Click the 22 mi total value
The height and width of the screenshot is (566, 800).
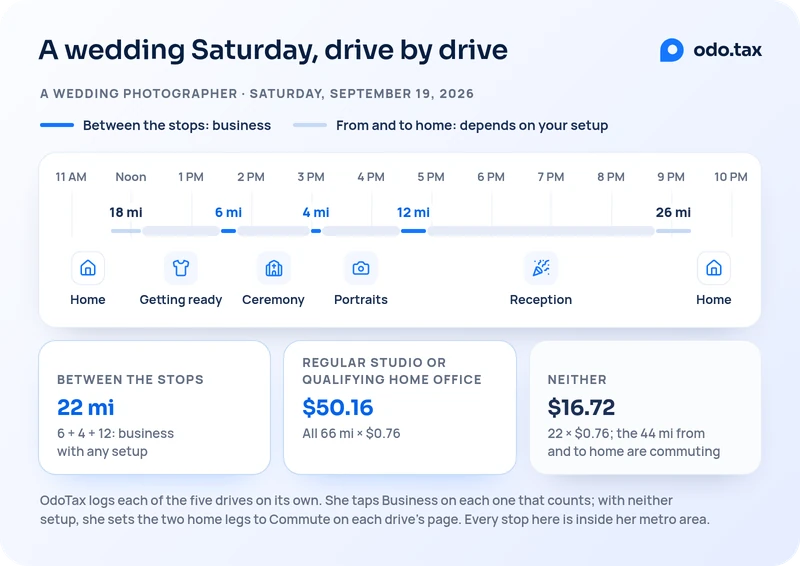pyautogui.click(x=86, y=407)
